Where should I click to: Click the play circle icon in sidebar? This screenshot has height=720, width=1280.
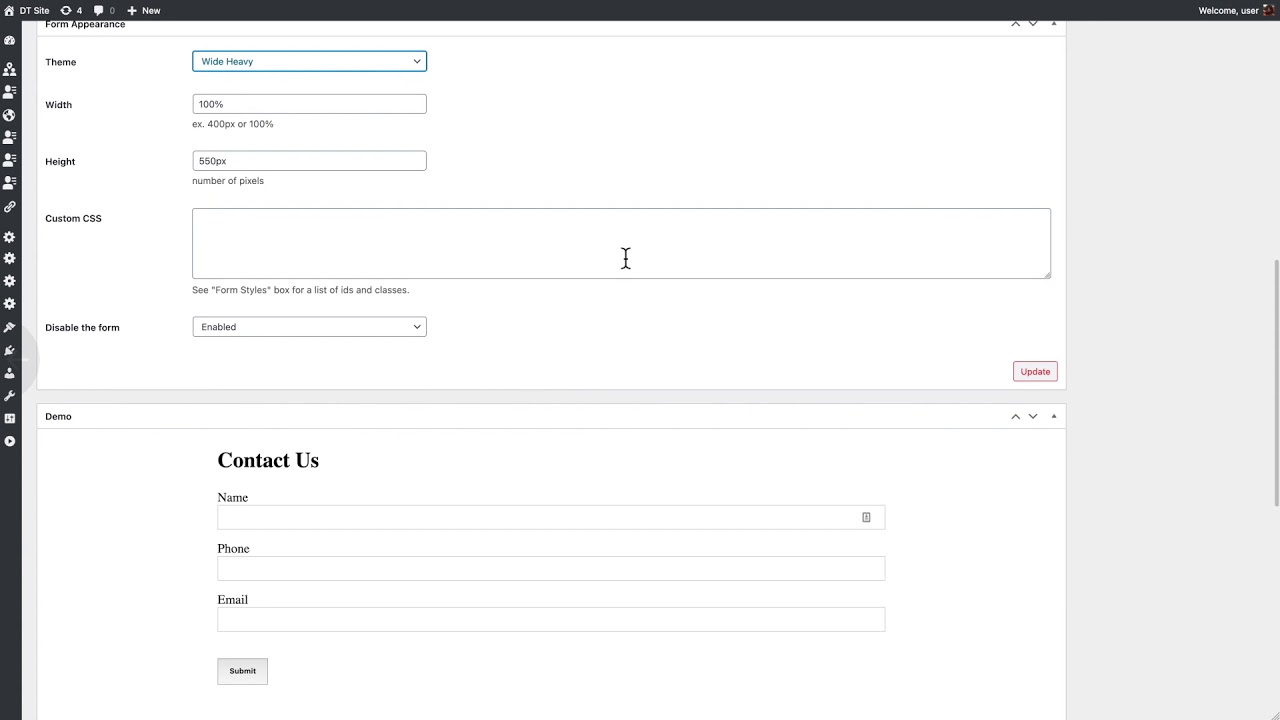(10, 441)
